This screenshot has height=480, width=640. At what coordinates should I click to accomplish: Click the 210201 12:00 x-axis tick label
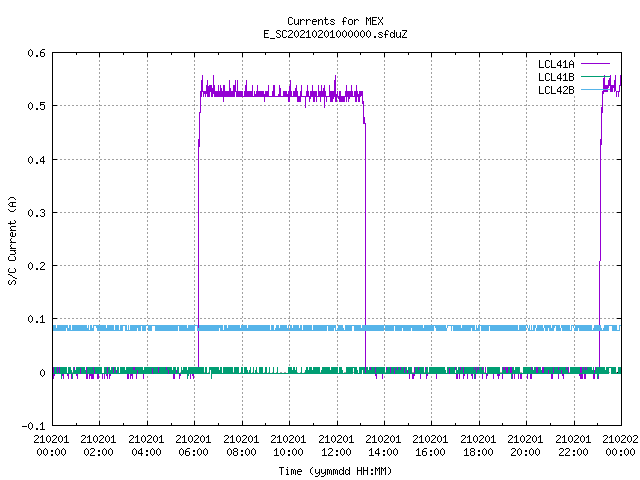tap(336, 446)
